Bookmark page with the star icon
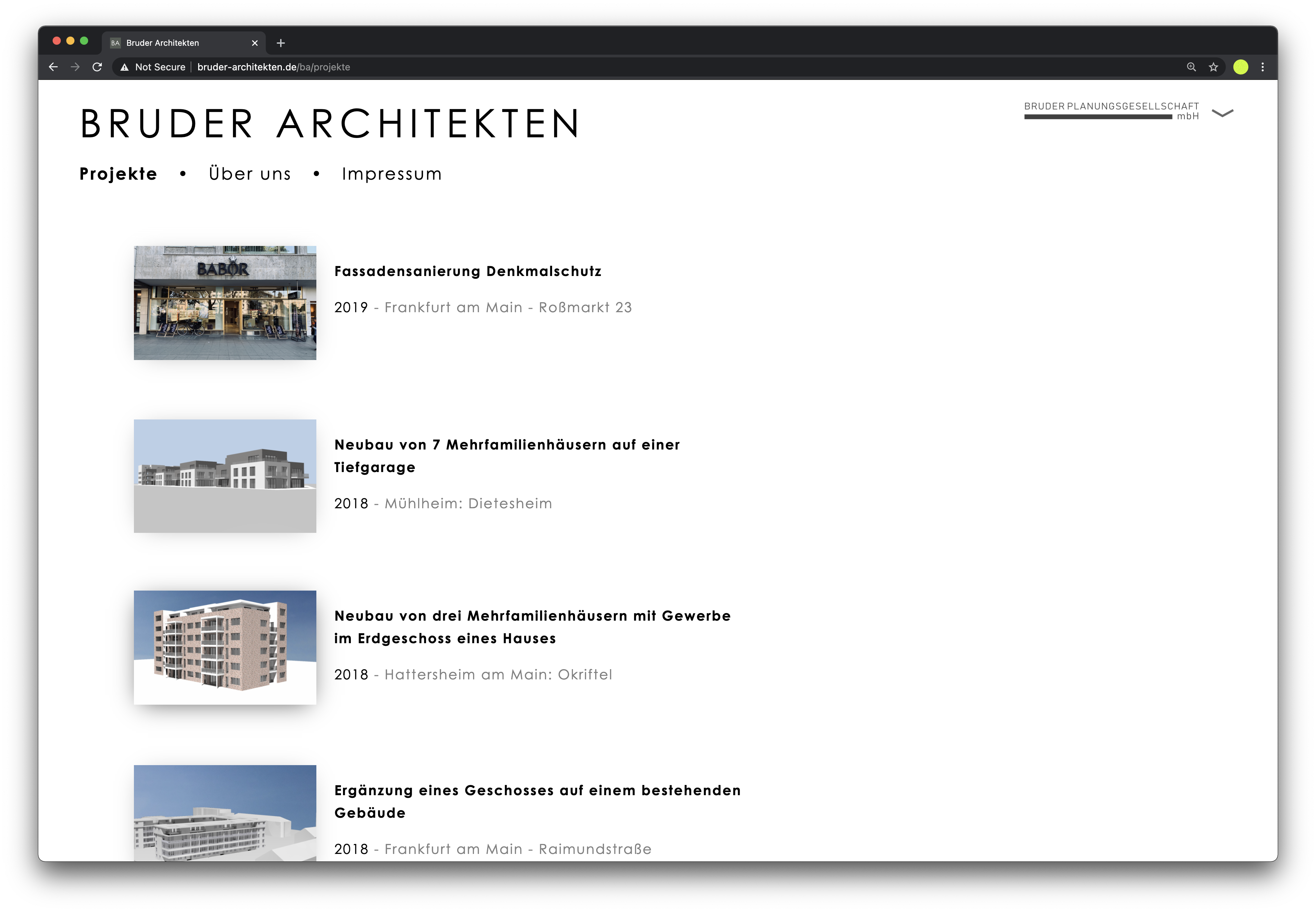This screenshot has height=912, width=1316. coord(1213,67)
